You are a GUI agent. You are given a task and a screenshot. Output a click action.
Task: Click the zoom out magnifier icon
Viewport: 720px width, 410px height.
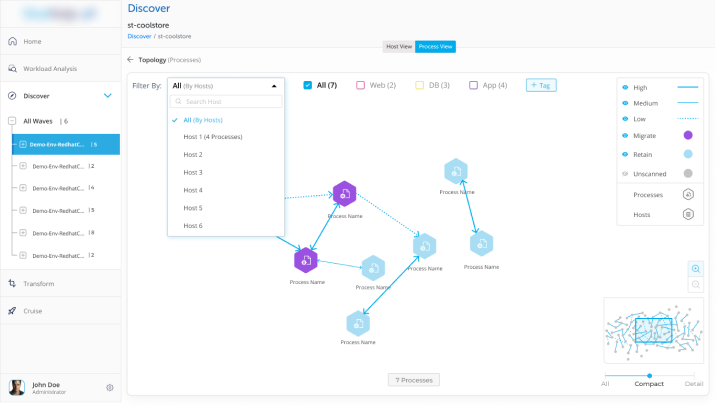point(695,285)
